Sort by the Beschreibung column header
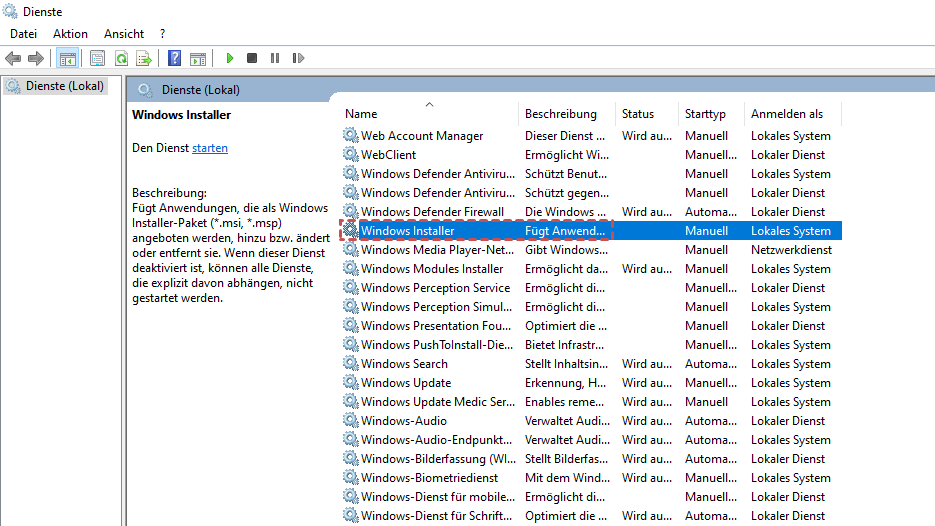 (x=561, y=114)
